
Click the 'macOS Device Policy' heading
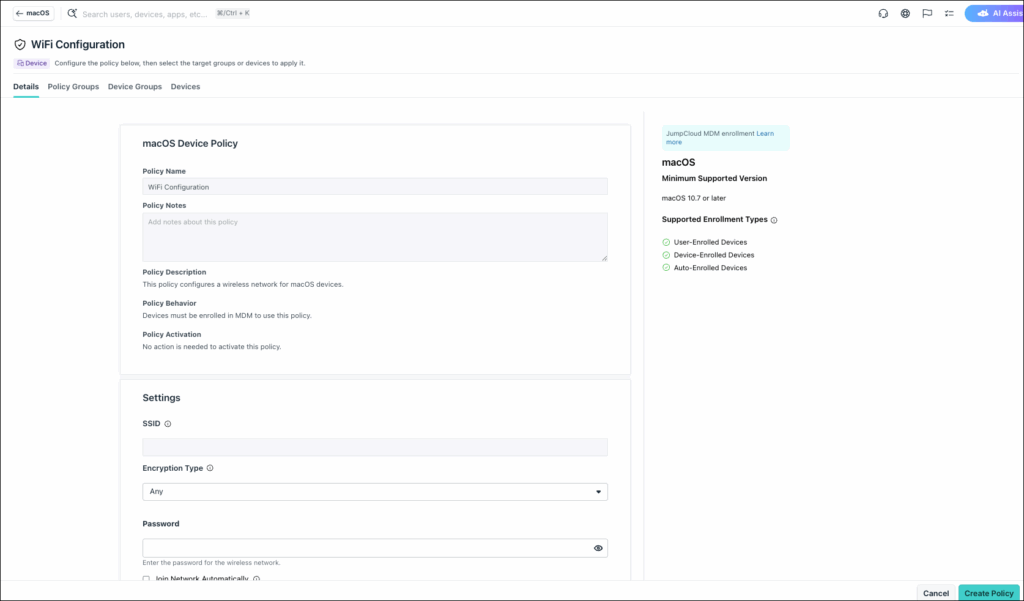190,143
